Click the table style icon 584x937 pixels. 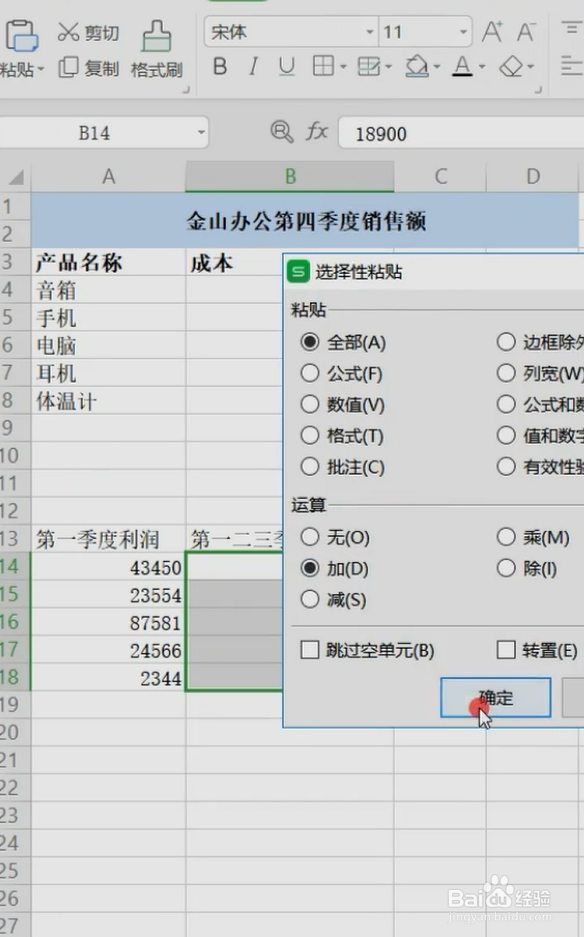369,66
